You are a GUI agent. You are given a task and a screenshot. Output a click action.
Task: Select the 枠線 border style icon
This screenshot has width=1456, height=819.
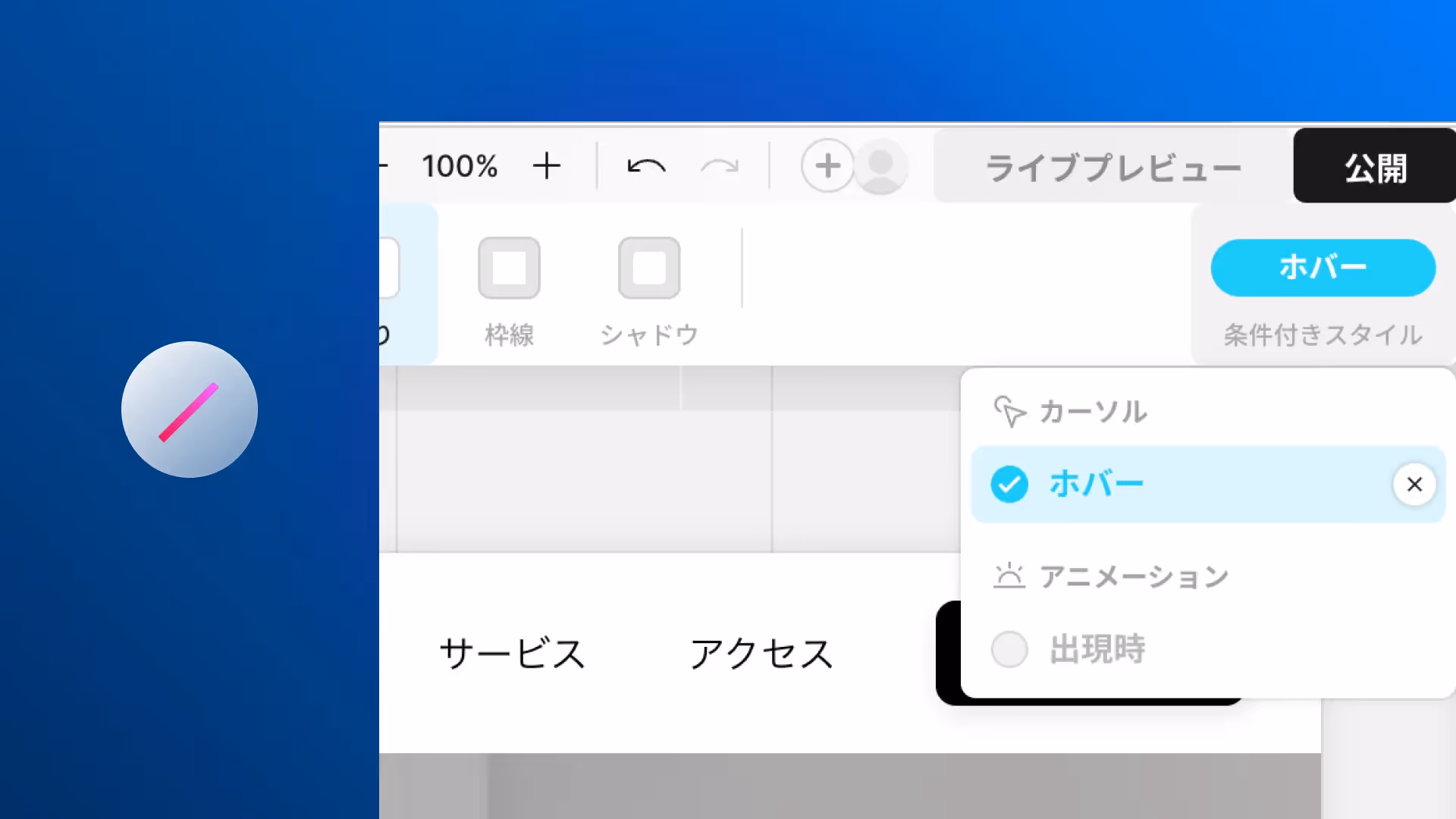[509, 268]
